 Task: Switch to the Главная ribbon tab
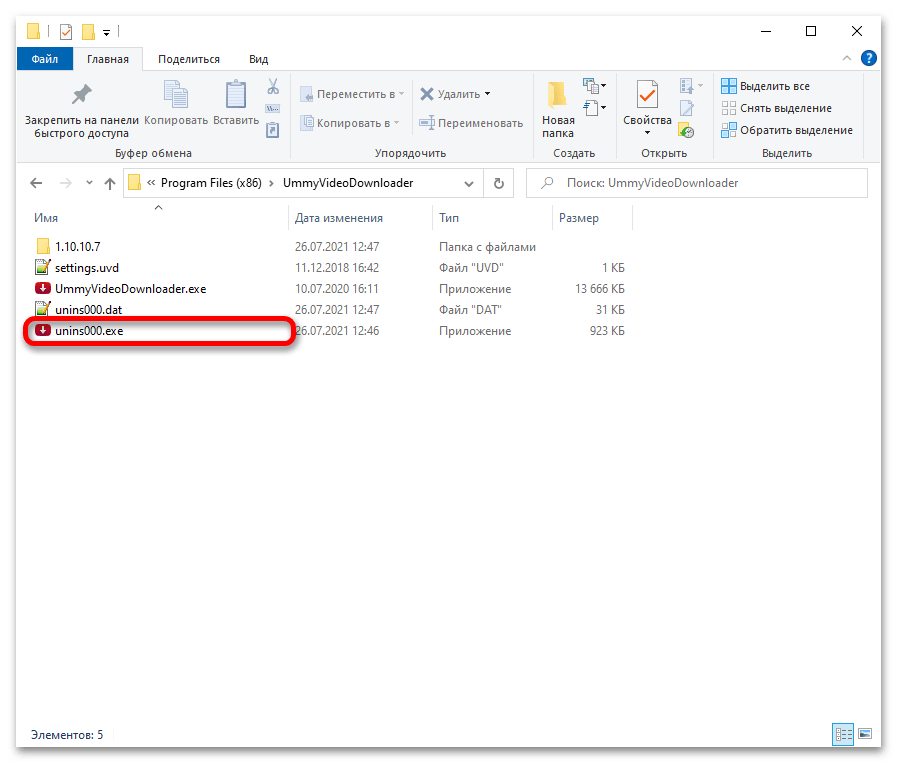point(108,59)
